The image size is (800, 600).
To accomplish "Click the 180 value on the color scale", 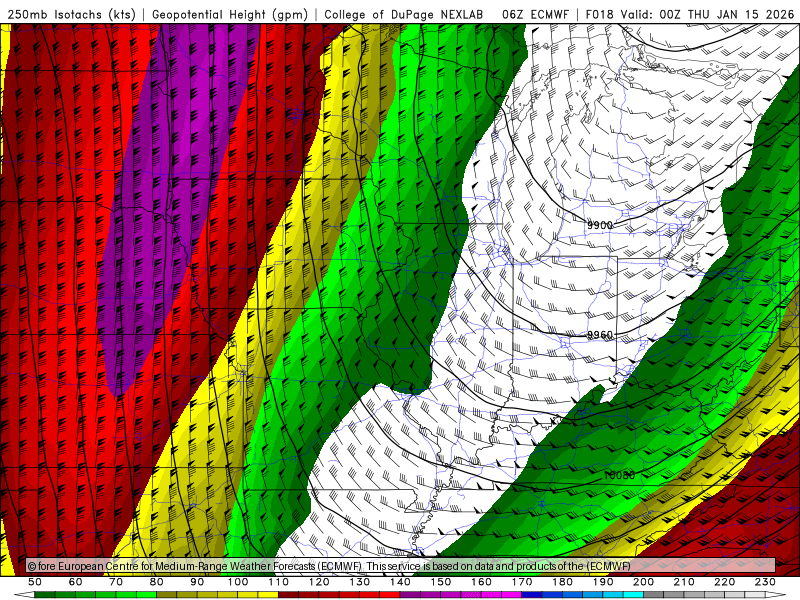I will click(x=562, y=582).
